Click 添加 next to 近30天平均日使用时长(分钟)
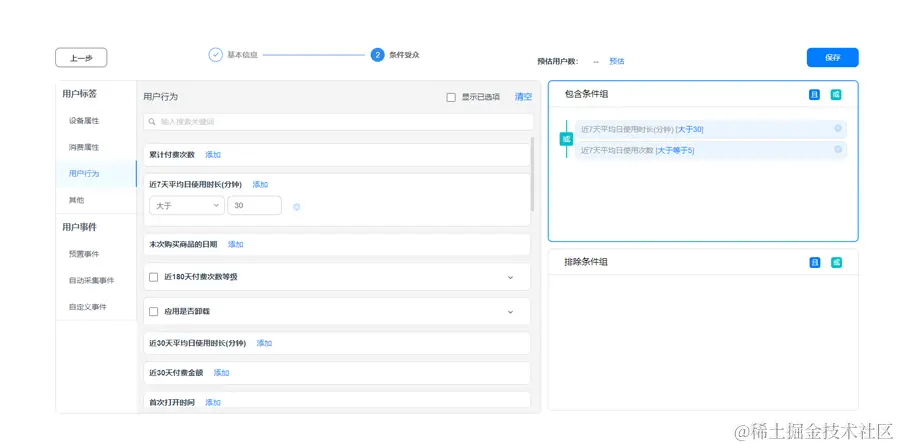The height and width of the screenshot is (448, 900). point(264,343)
